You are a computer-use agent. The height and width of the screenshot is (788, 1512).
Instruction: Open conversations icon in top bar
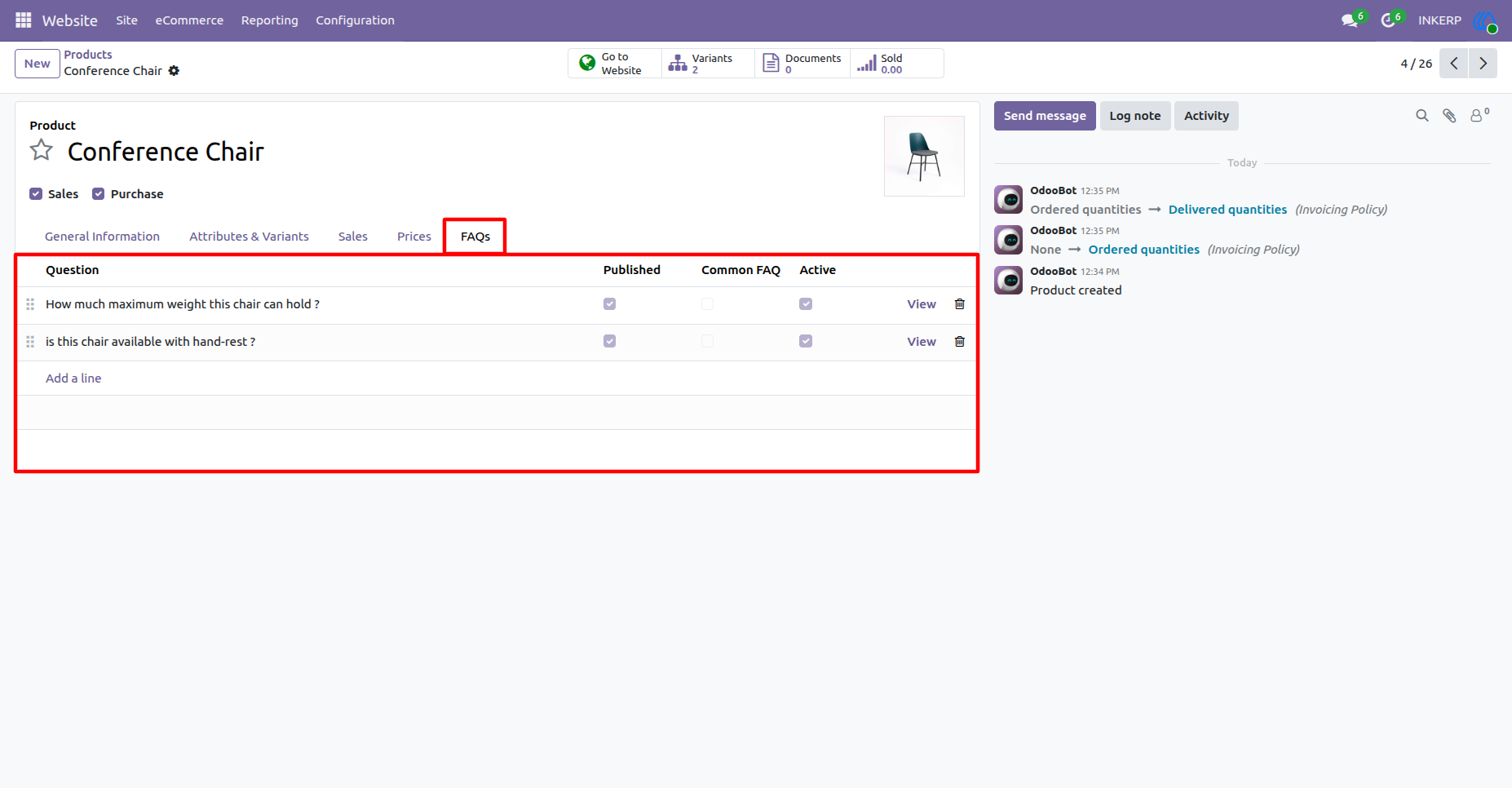1352,20
